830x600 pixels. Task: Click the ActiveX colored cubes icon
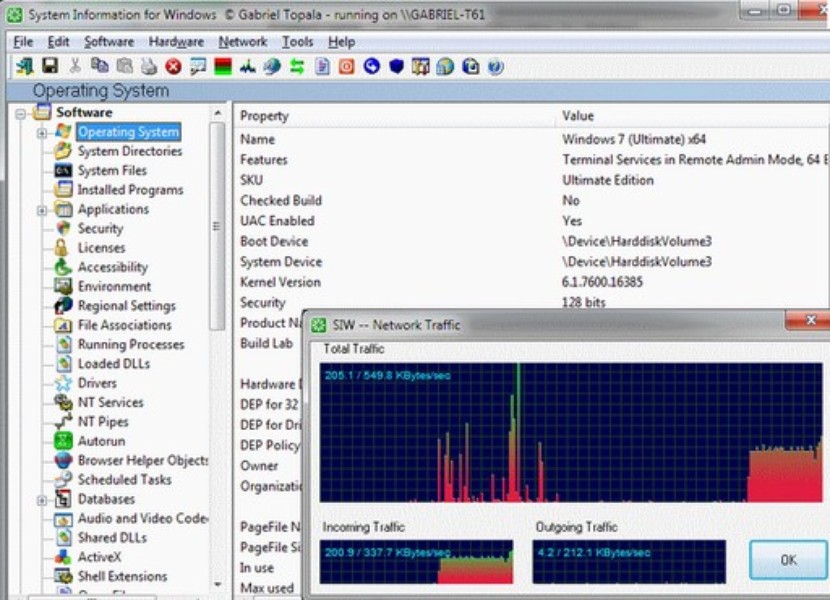[63, 557]
